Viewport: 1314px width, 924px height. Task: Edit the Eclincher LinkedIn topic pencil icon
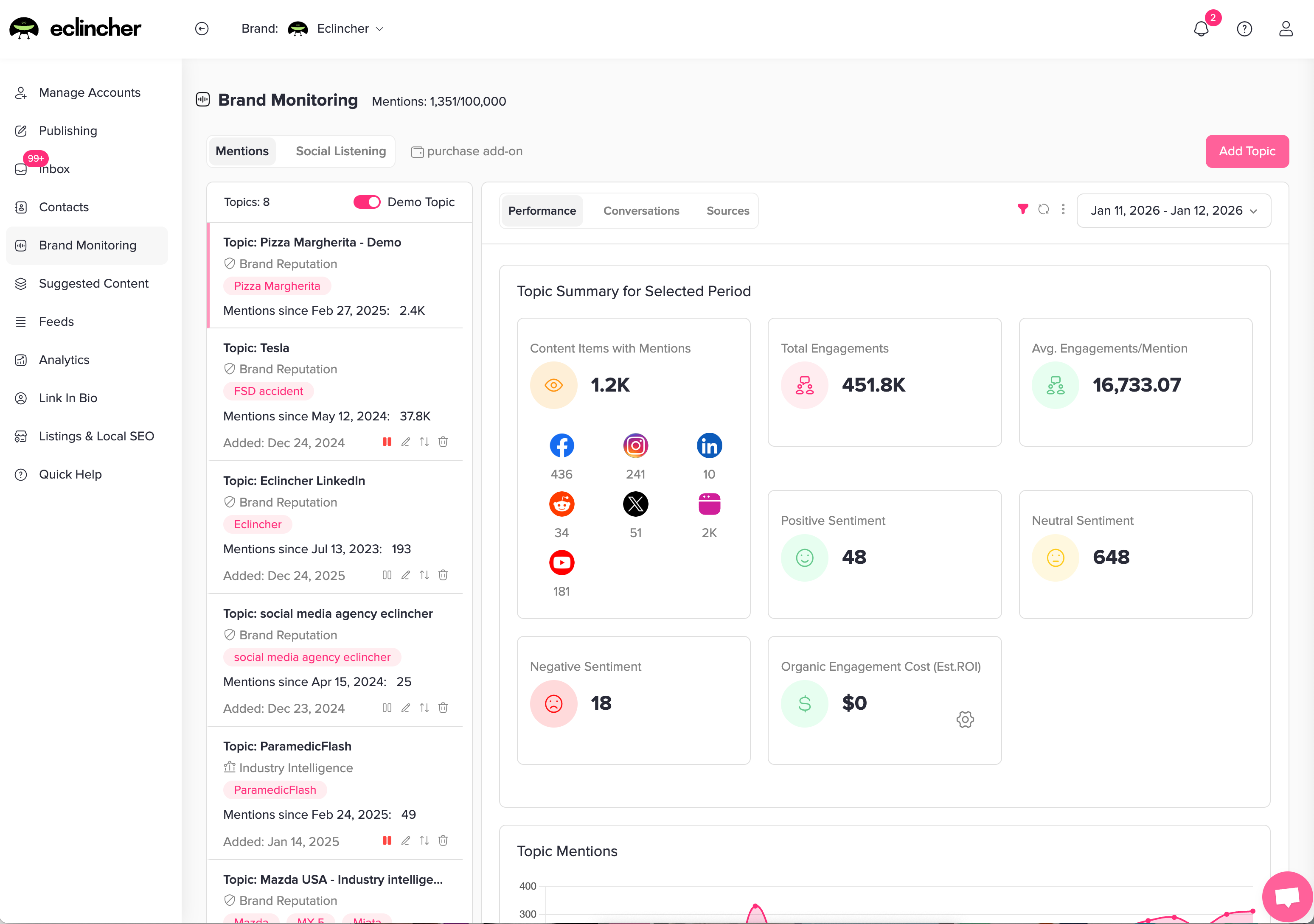click(x=405, y=575)
